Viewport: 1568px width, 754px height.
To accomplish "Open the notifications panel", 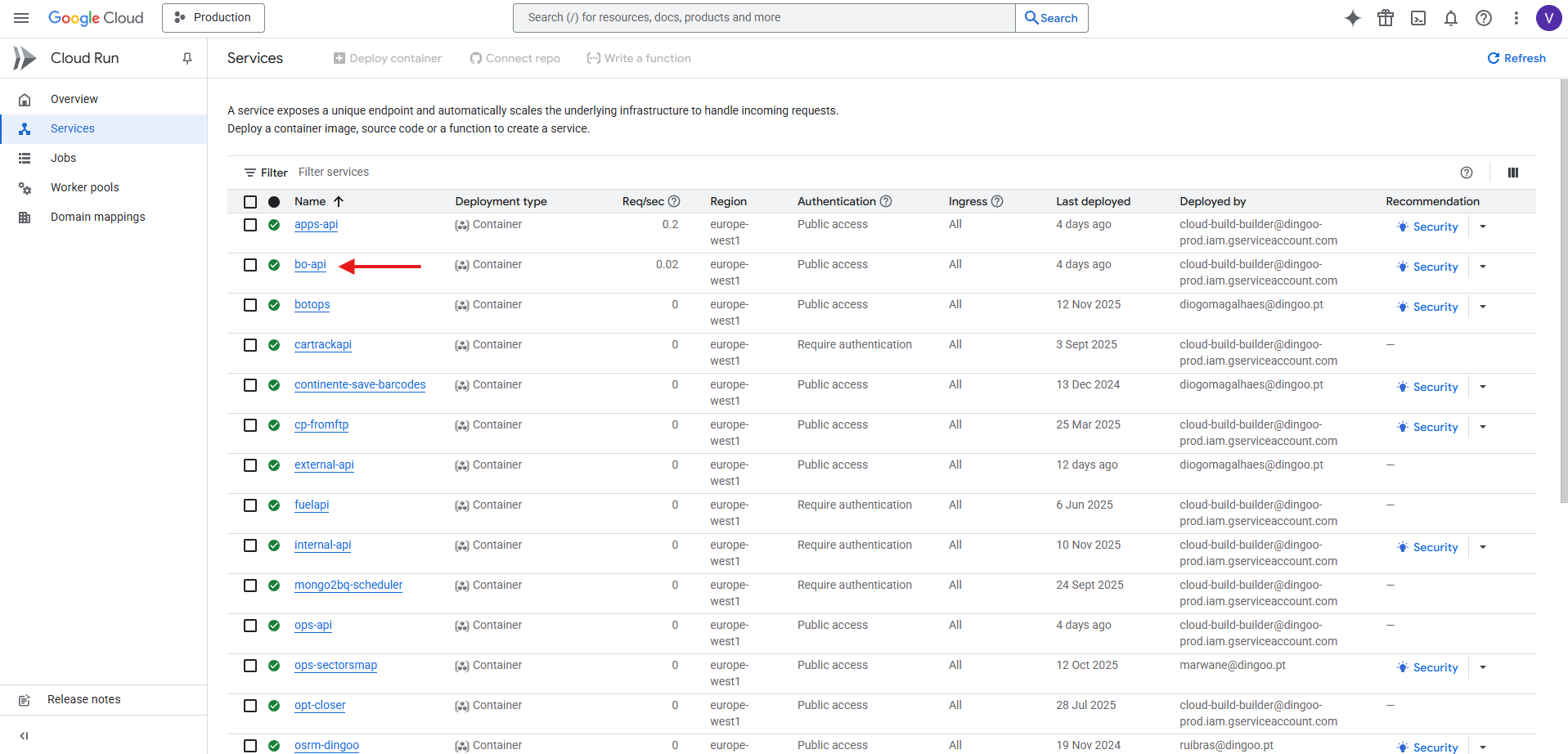I will tap(1451, 17).
